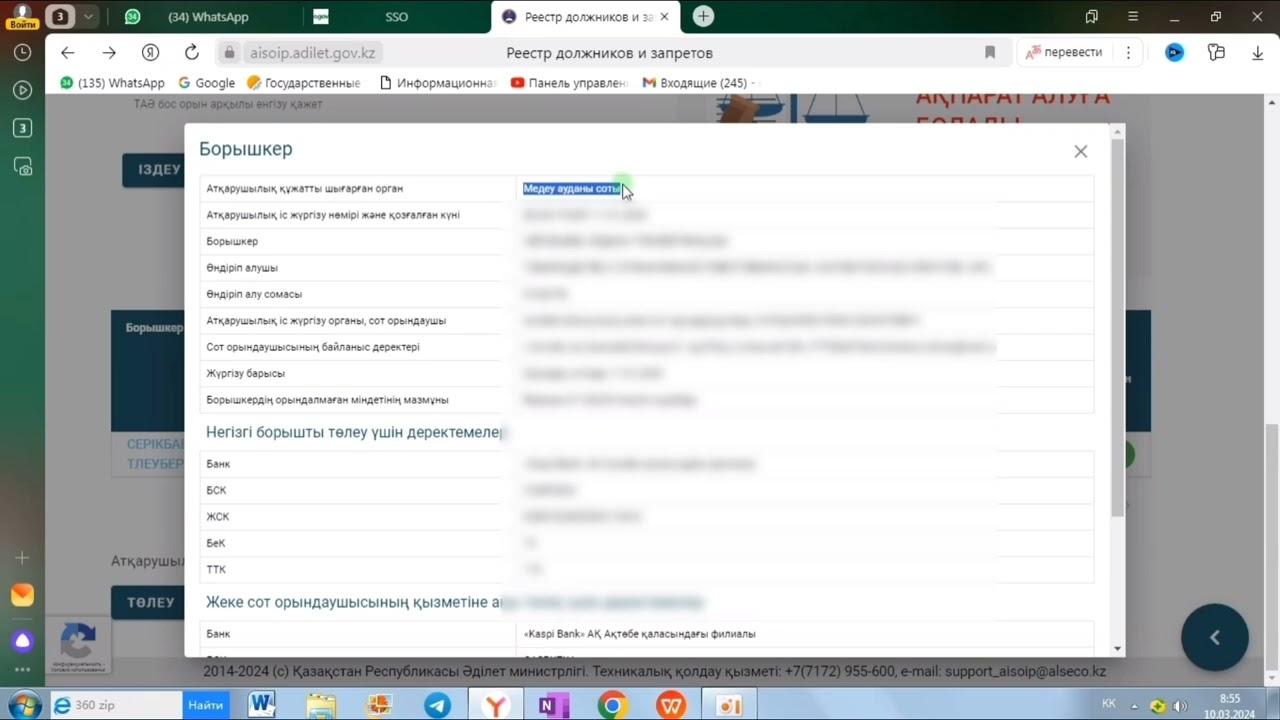Open Панель управления bookmark

point(569,83)
